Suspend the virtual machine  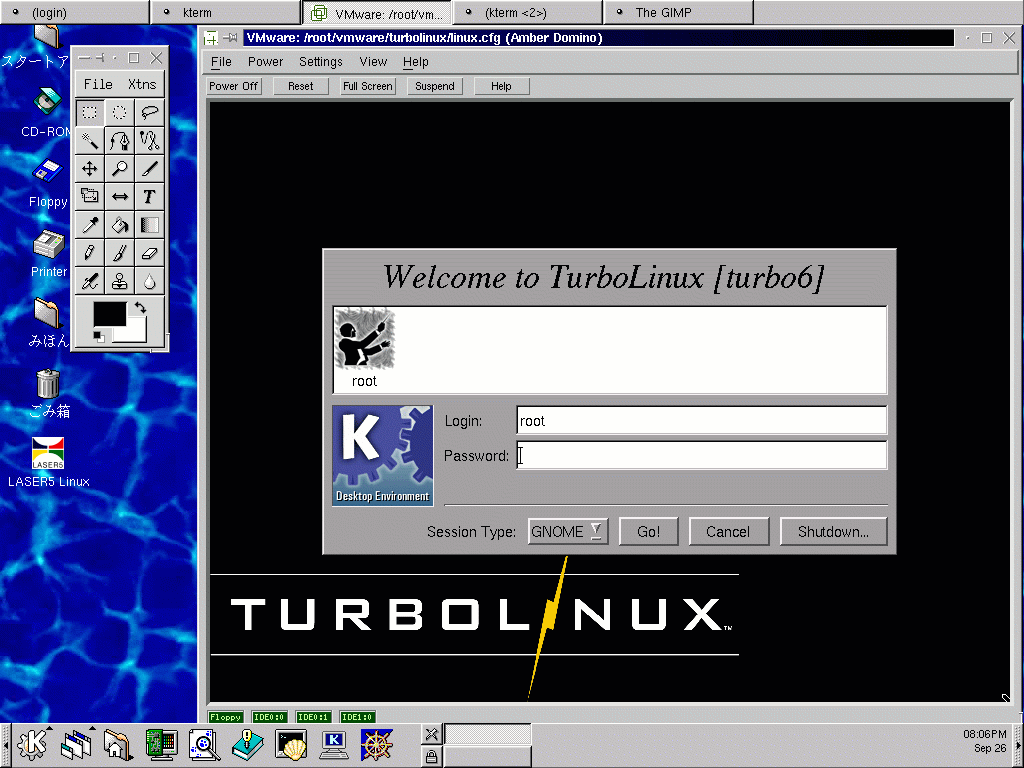435,86
